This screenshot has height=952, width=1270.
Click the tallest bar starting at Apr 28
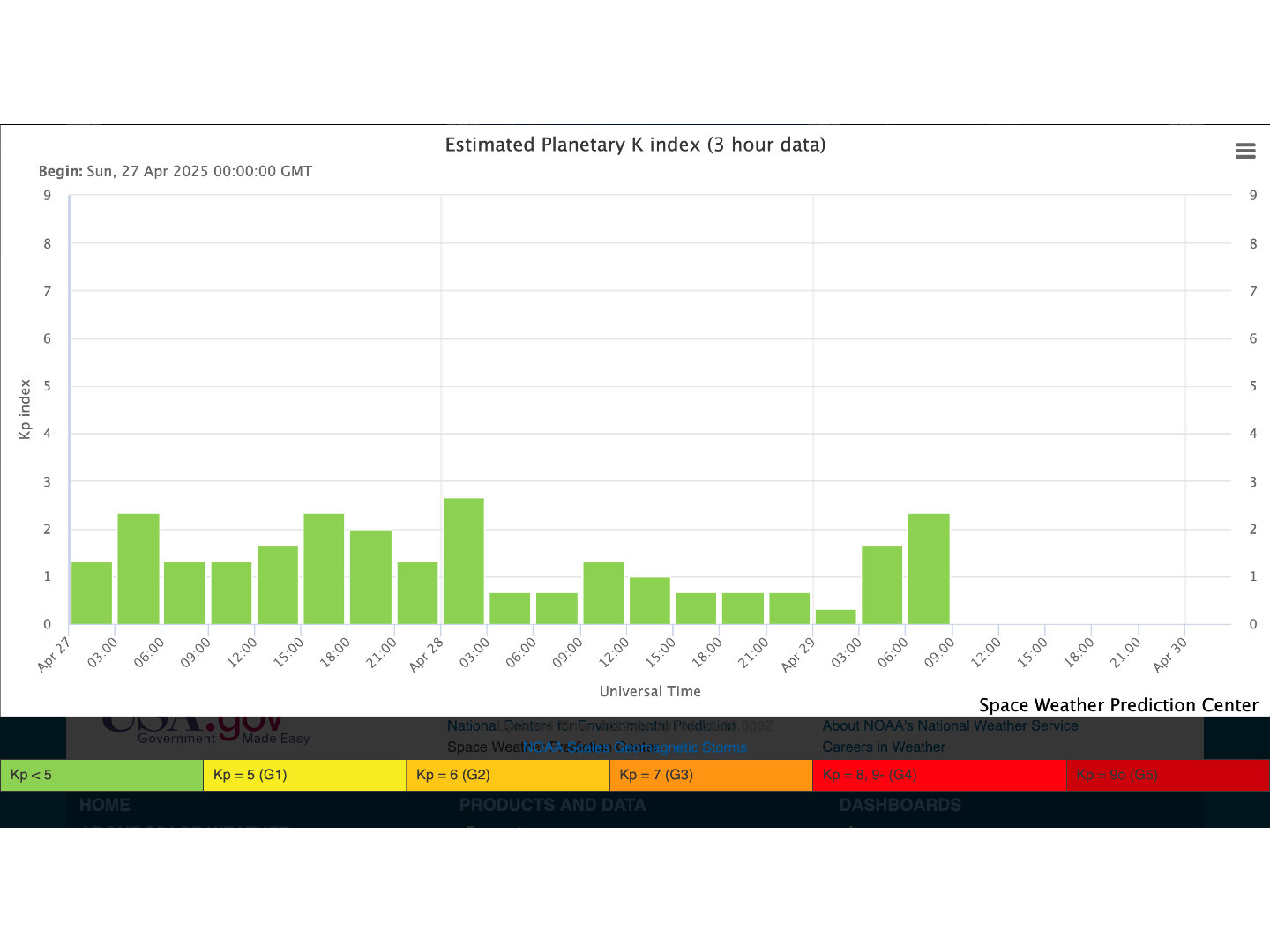pos(463,562)
